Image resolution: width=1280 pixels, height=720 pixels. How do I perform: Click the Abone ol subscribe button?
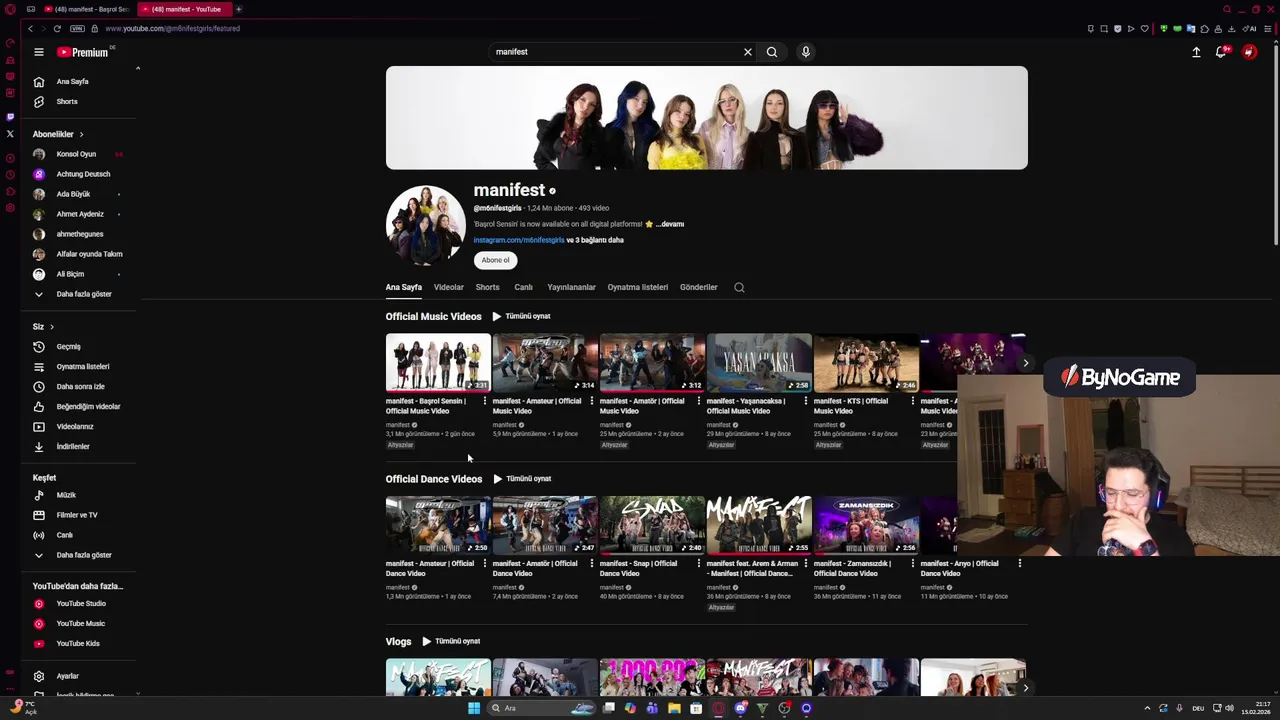(495, 260)
